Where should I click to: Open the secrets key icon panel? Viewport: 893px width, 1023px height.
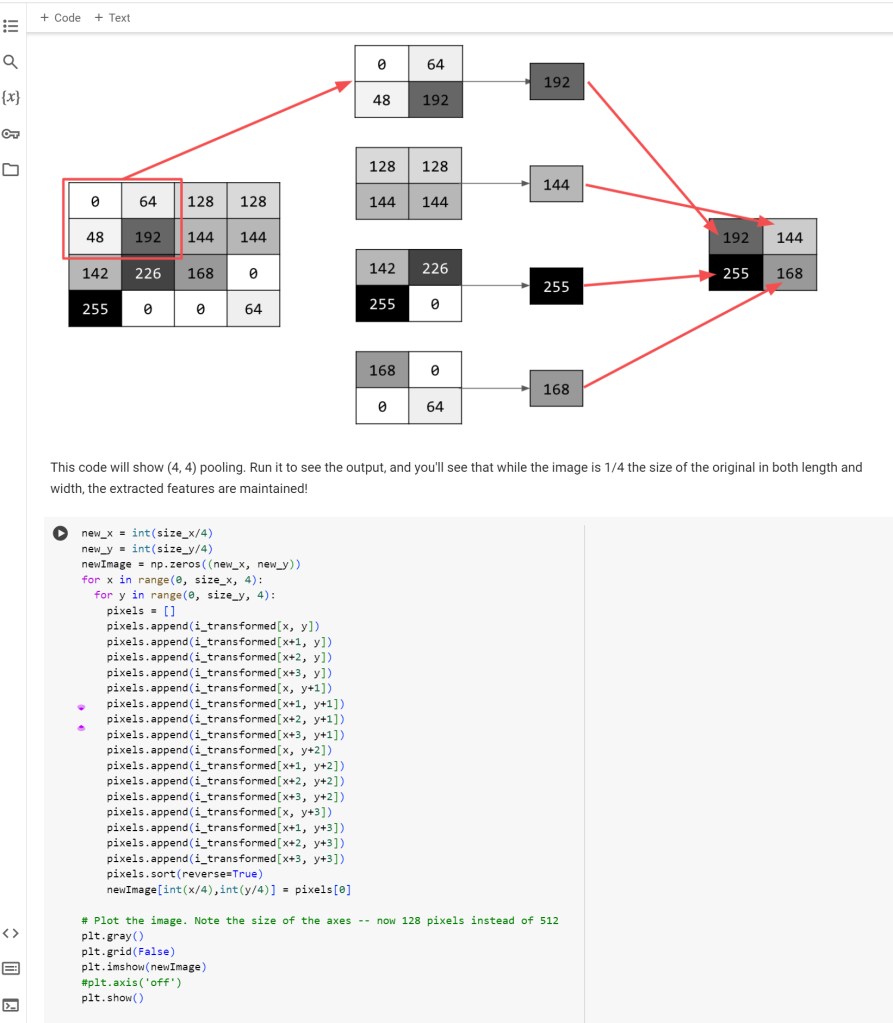click(x=11, y=133)
